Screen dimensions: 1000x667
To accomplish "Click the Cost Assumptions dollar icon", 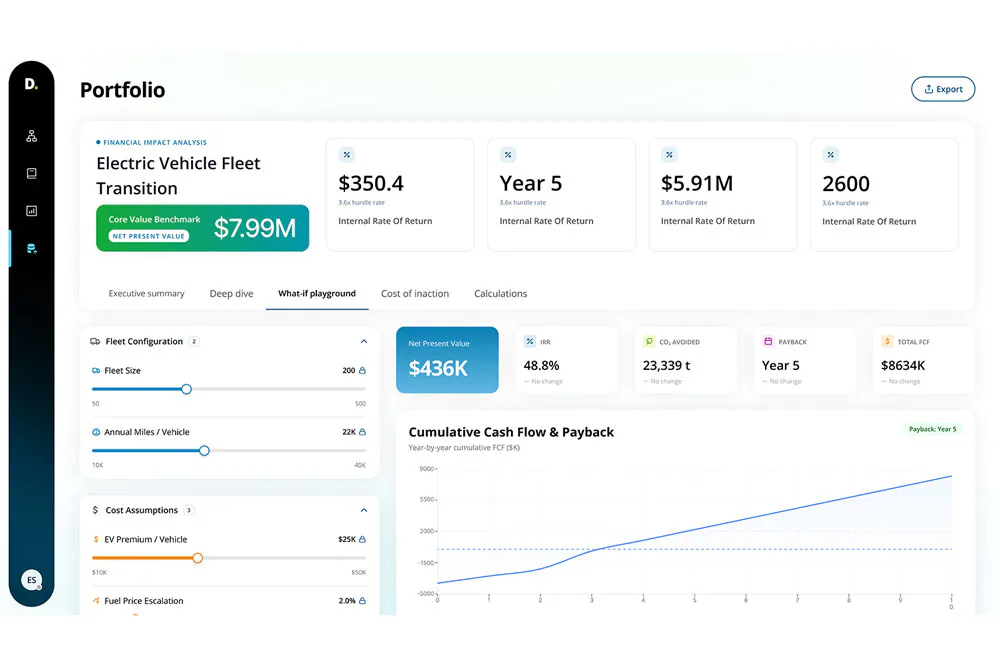I will [95, 510].
